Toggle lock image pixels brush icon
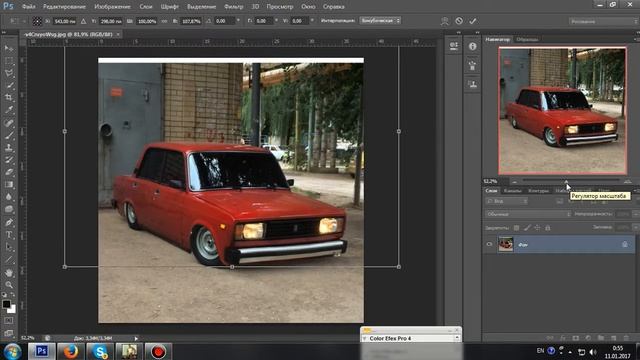 (x=527, y=228)
